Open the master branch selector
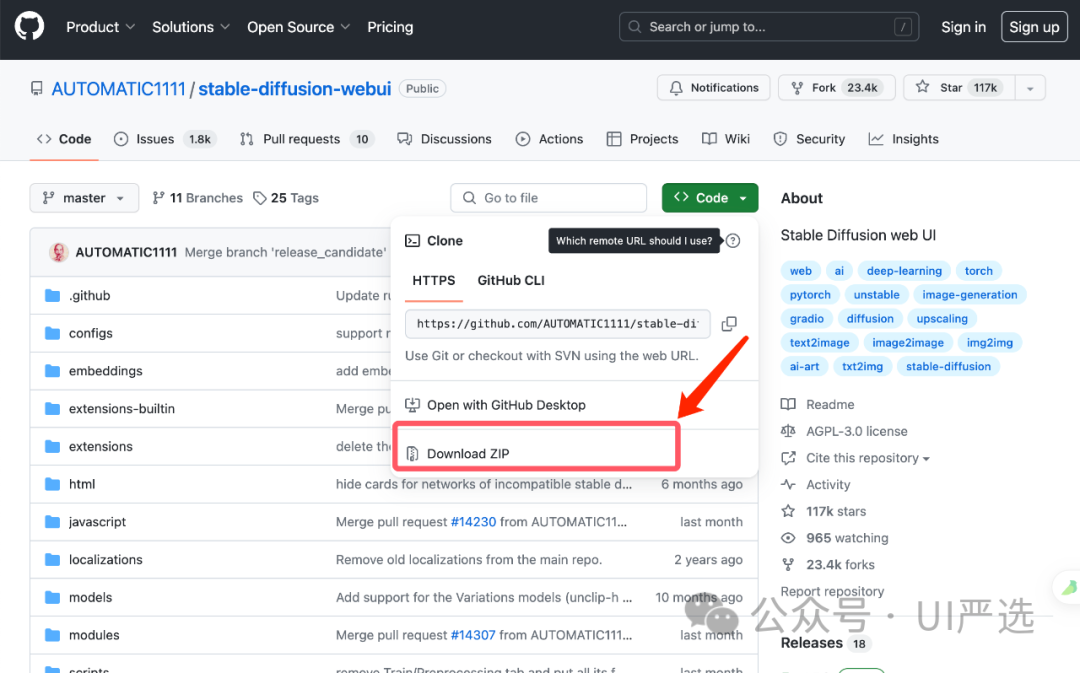The width and height of the screenshot is (1080, 673). tap(84, 198)
